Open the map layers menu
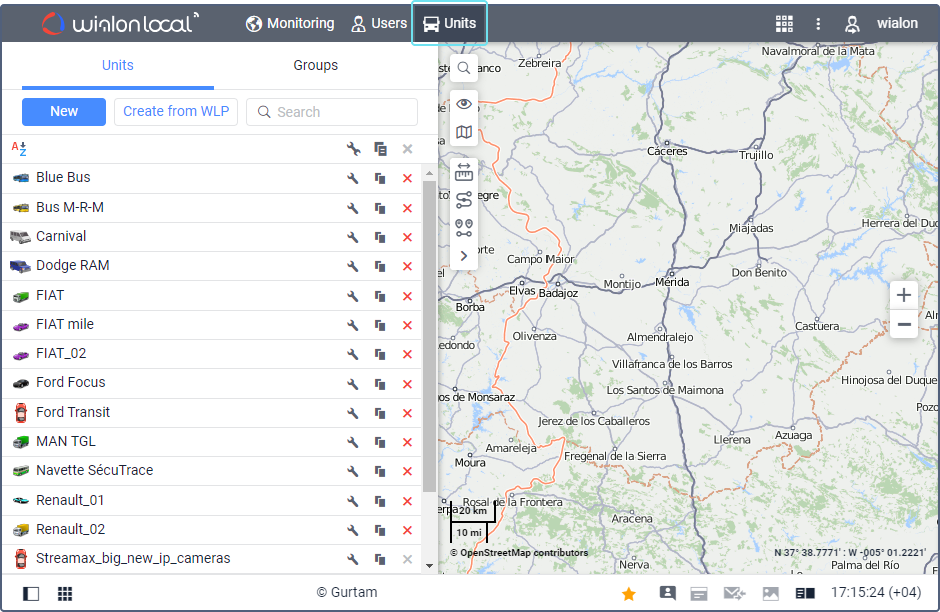Viewport: 940px width, 612px height. coord(464,132)
